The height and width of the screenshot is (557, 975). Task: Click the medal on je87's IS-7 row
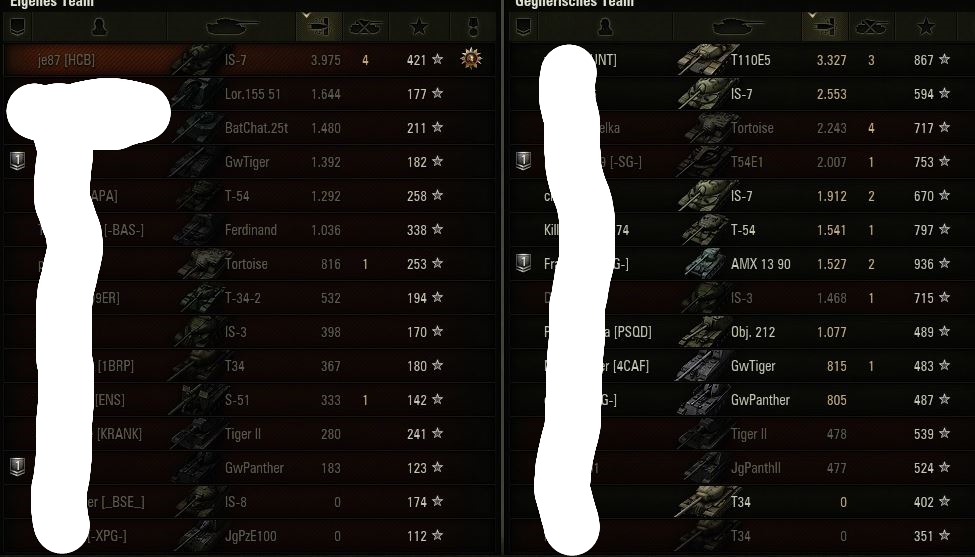pos(471,59)
